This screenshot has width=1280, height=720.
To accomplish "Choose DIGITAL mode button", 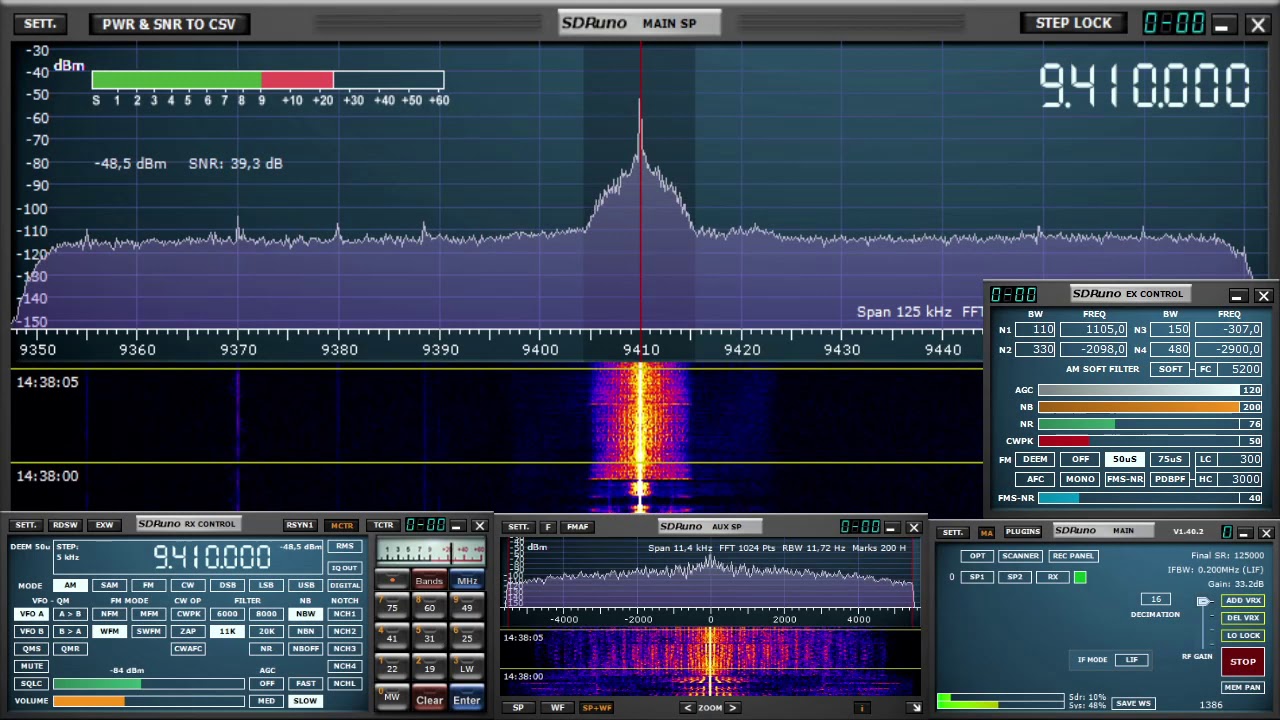I will click(x=345, y=585).
